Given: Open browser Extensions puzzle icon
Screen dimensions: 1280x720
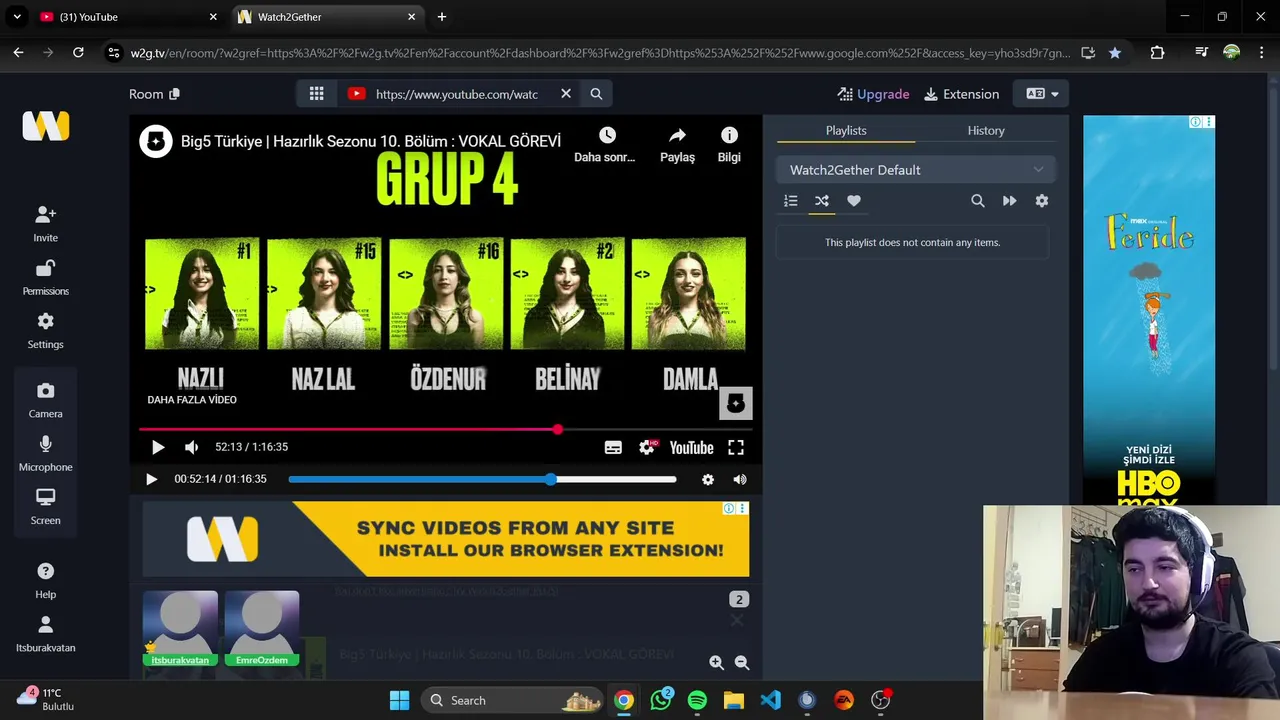Looking at the screenshot, I should pyautogui.click(x=1157, y=53).
